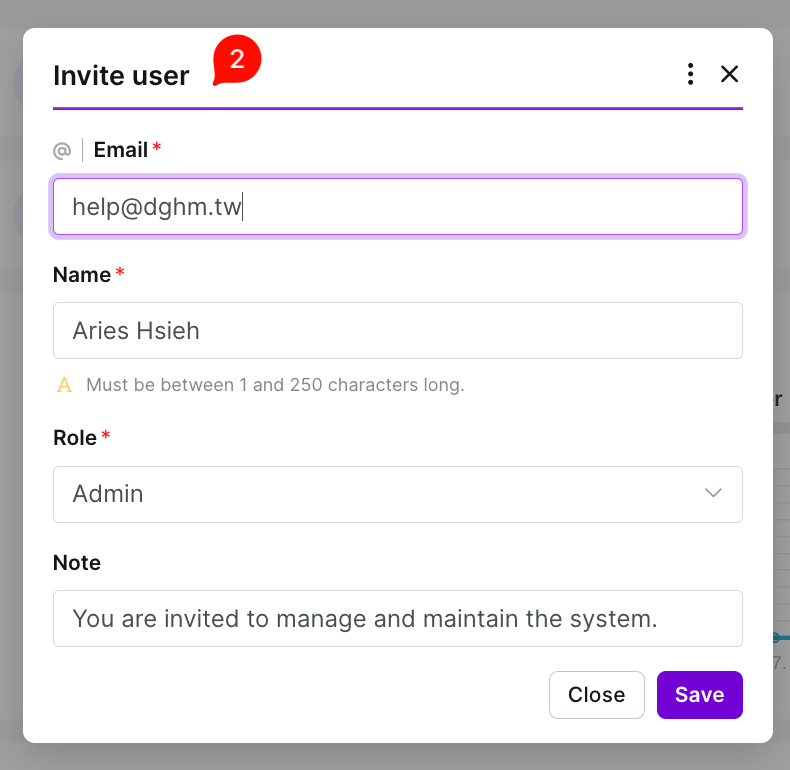The image size is (790, 770).
Task: Click into the Name field with Aries Hsieh
Action: [397, 331]
